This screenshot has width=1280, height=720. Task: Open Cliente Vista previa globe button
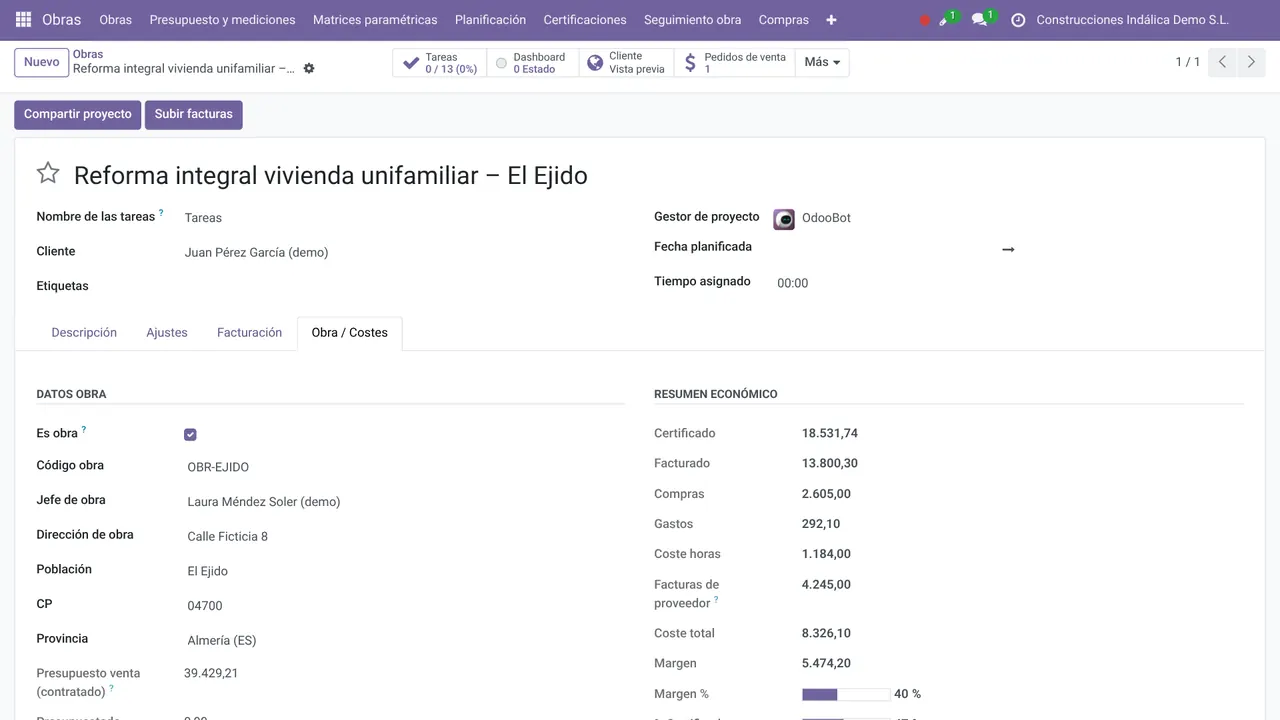(626, 63)
